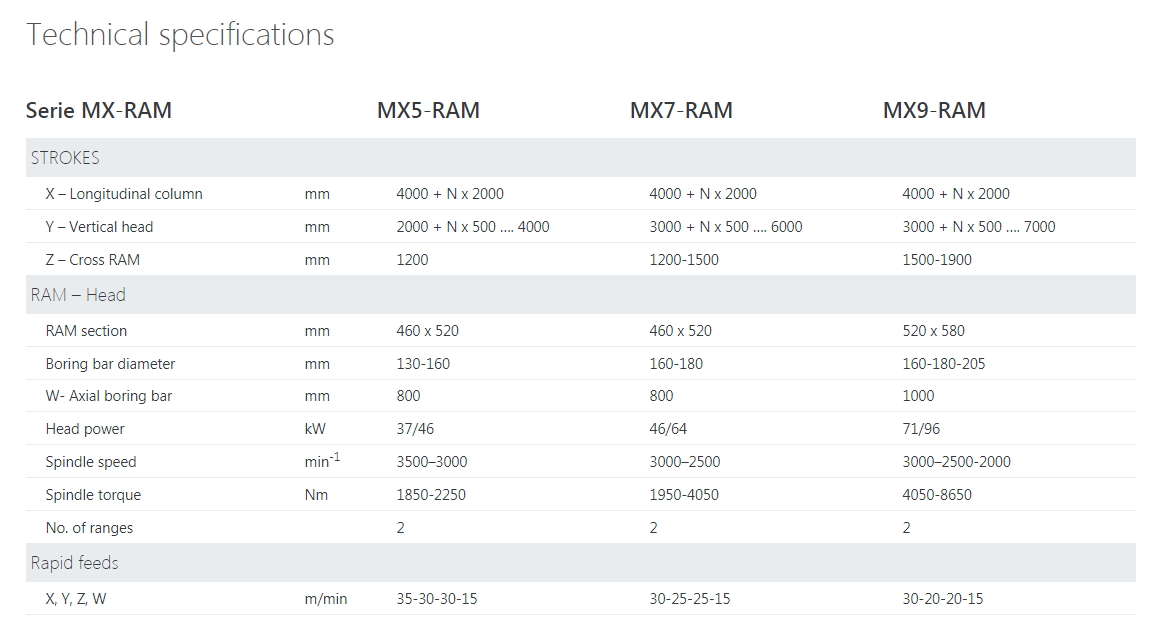Click the 'W- Axial boring bar' row label
The height and width of the screenshot is (630, 1156).
(109, 396)
